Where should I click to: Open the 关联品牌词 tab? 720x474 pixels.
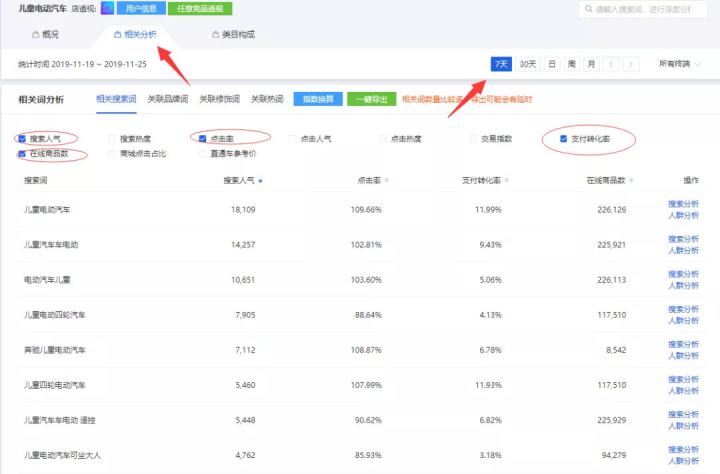pos(167,100)
